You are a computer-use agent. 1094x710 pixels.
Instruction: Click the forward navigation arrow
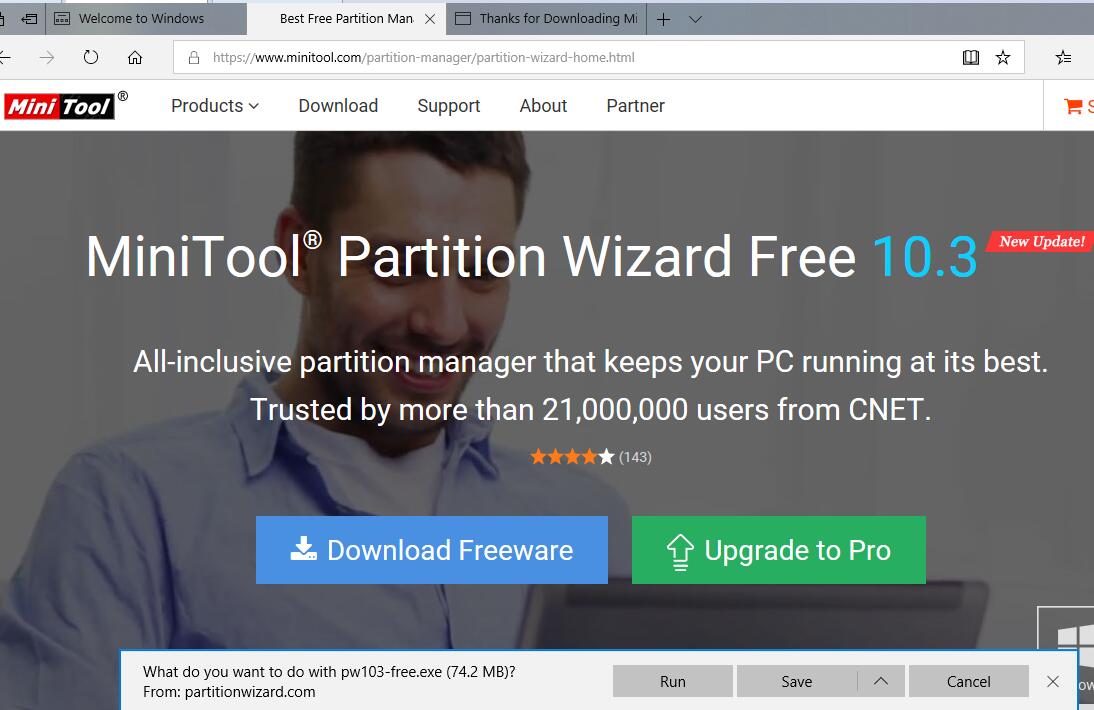pos(47,58)
